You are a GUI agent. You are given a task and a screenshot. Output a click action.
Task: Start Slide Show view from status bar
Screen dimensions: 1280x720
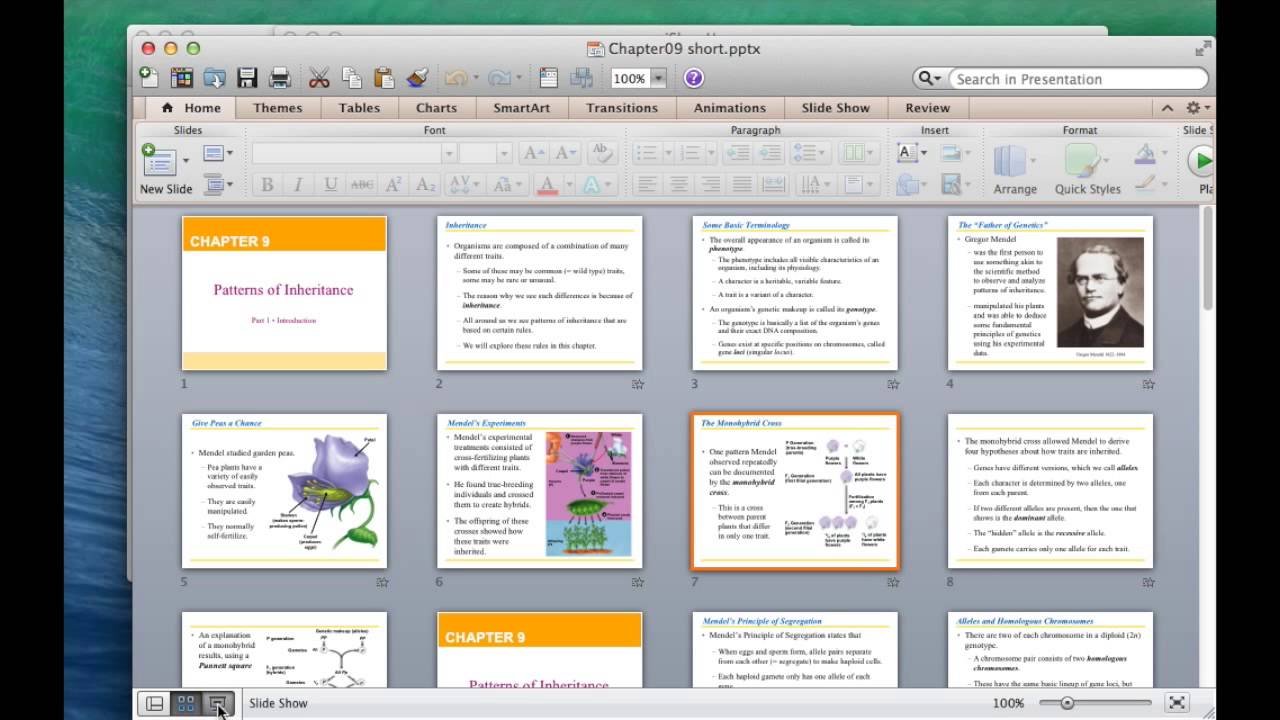217,703
